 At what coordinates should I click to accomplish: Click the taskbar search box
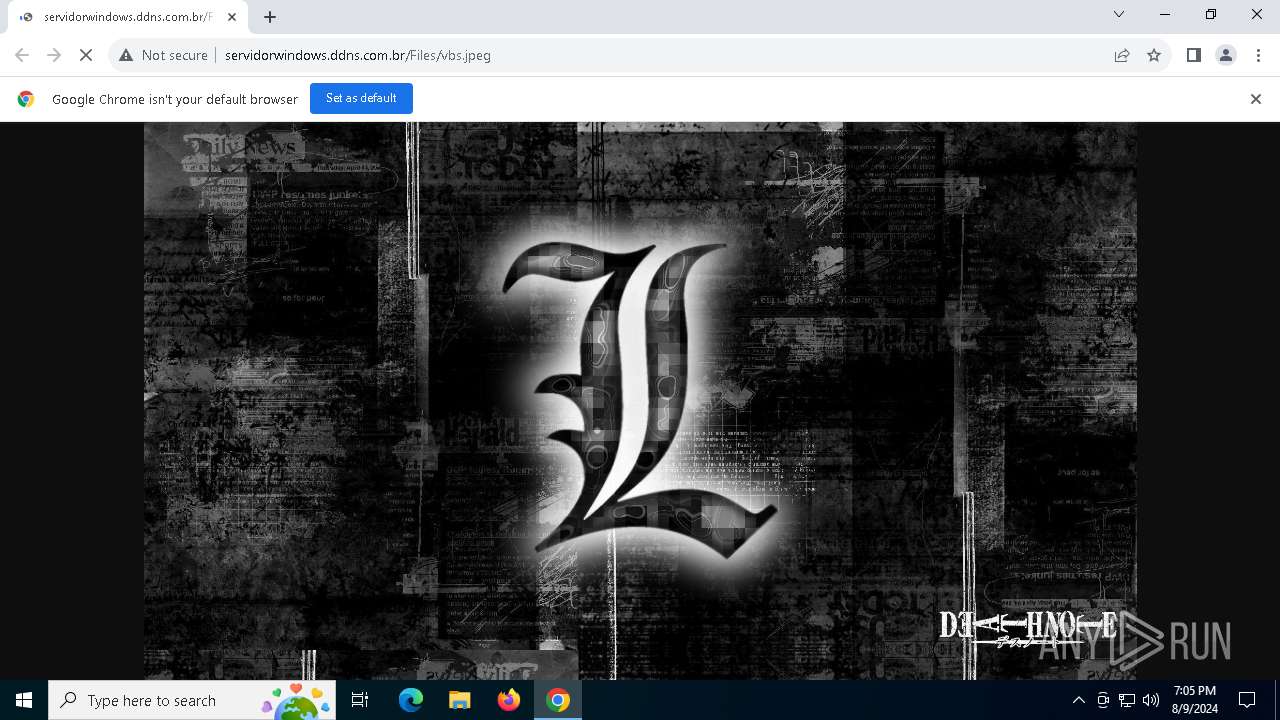pyautogui.click(x=192, y=700)
